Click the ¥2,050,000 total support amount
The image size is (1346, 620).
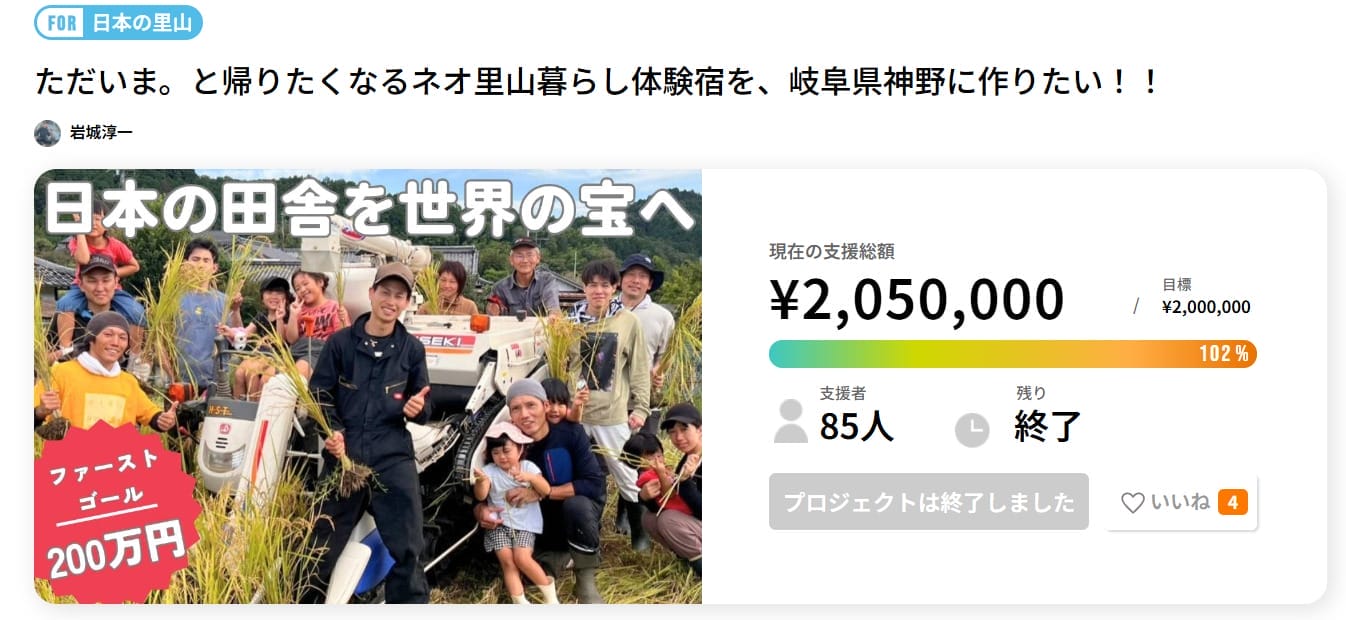point(917,299)
